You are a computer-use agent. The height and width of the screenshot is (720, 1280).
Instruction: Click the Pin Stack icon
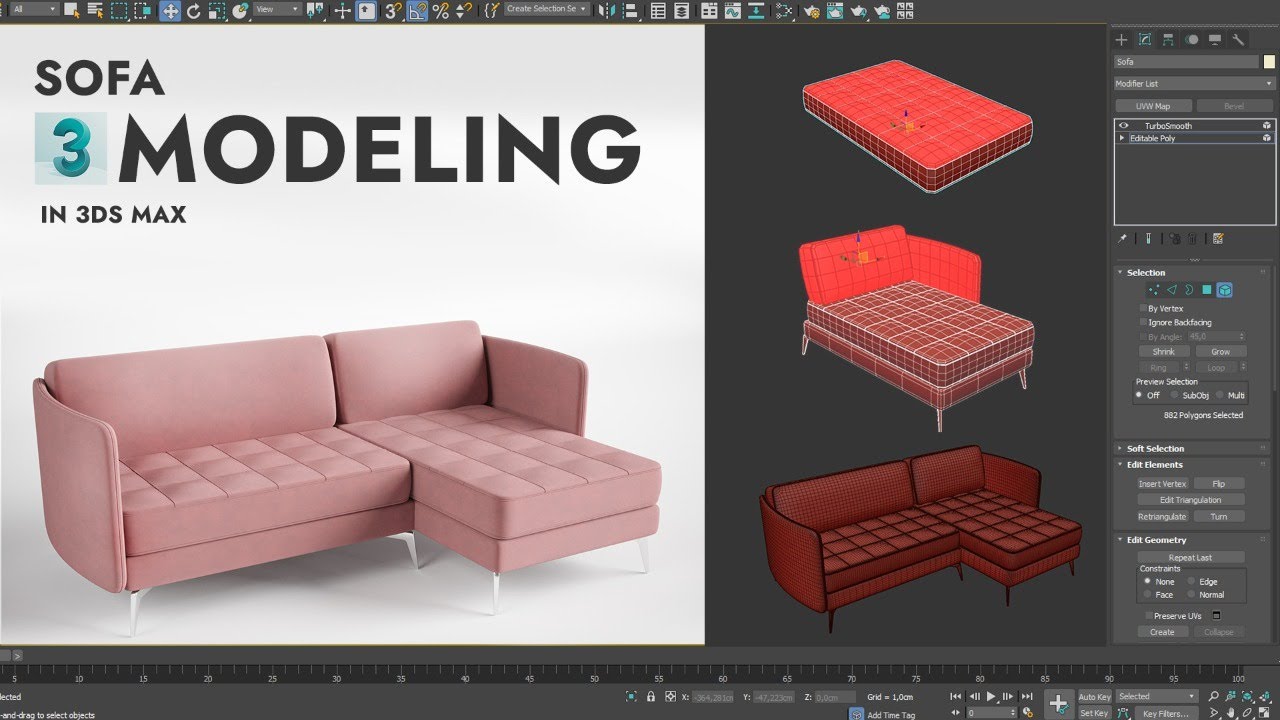[x=1122, y=239]
